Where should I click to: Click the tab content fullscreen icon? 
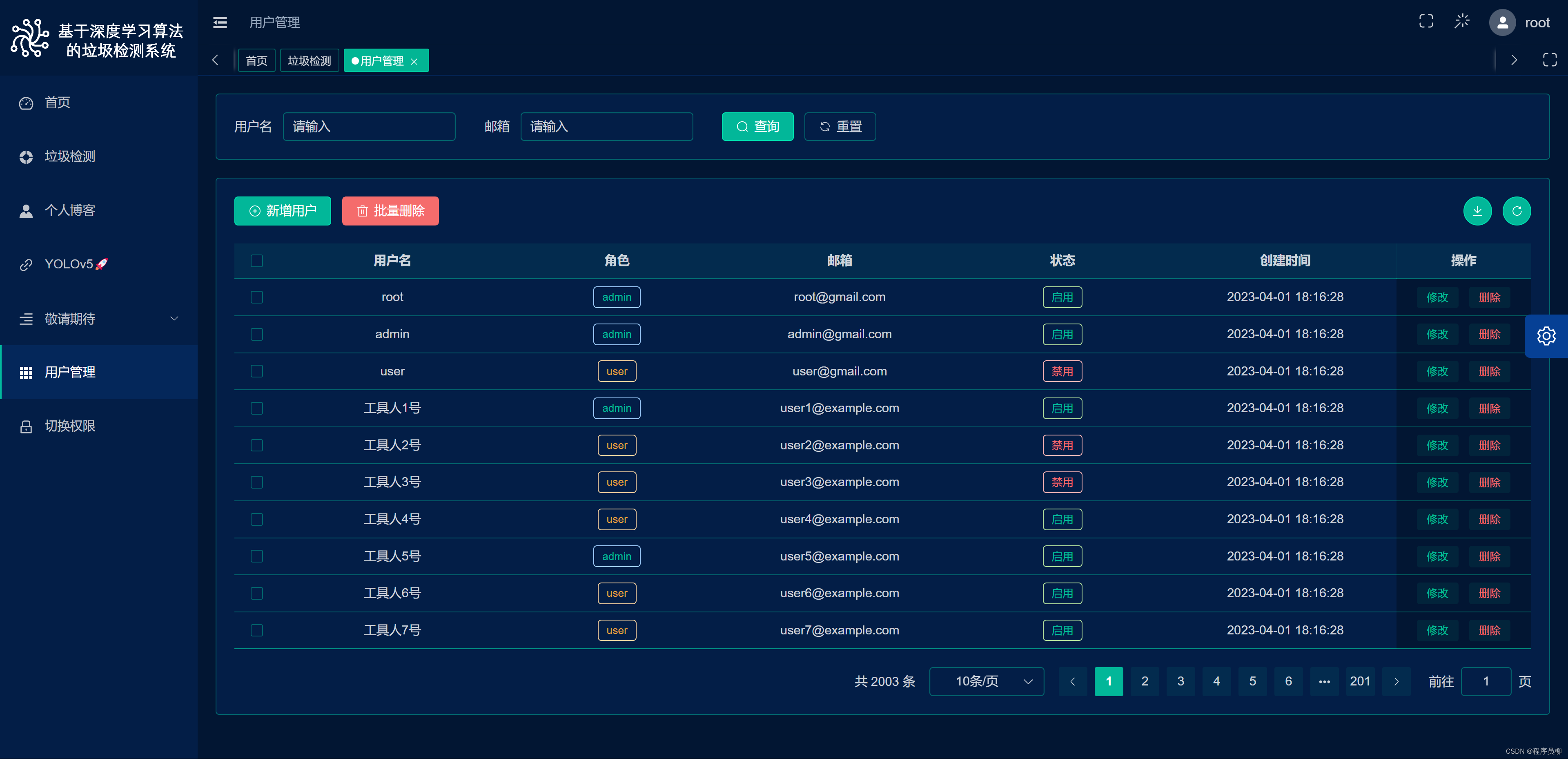pos(1550,60)
